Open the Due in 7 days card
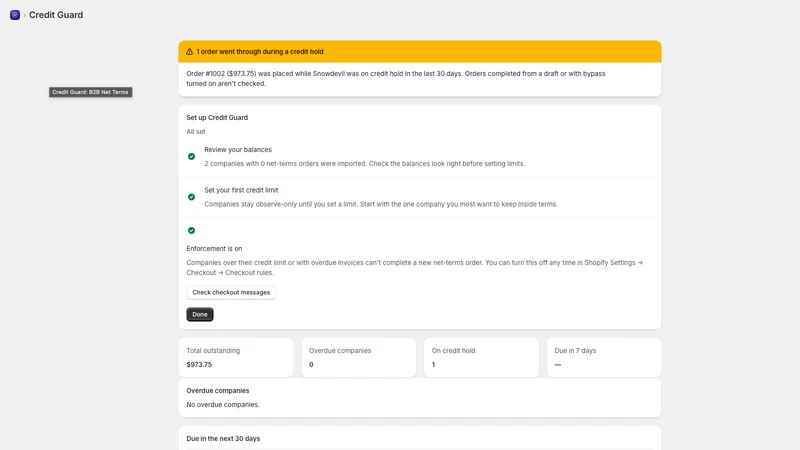The height and width of the screenshot is (450, 800). click(604, 358)
